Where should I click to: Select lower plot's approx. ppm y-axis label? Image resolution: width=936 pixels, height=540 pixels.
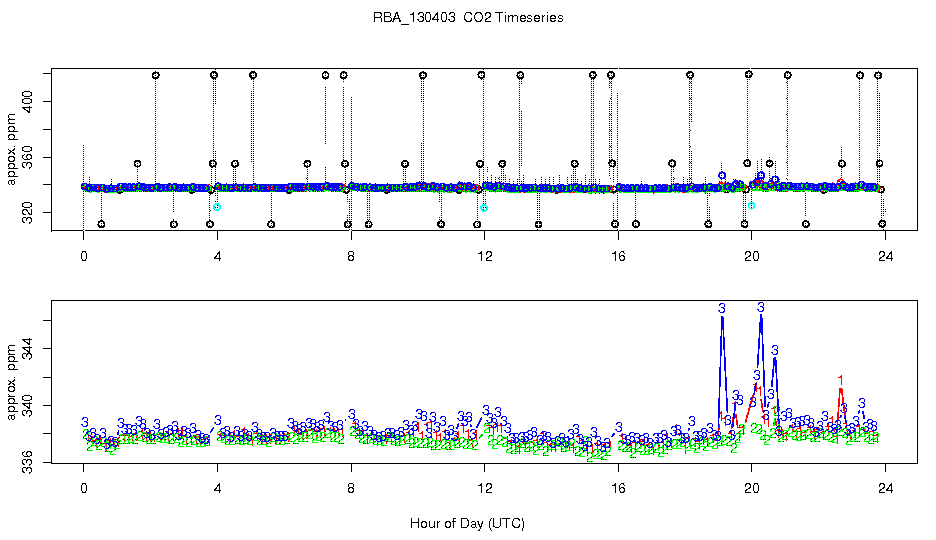(12, 382)
